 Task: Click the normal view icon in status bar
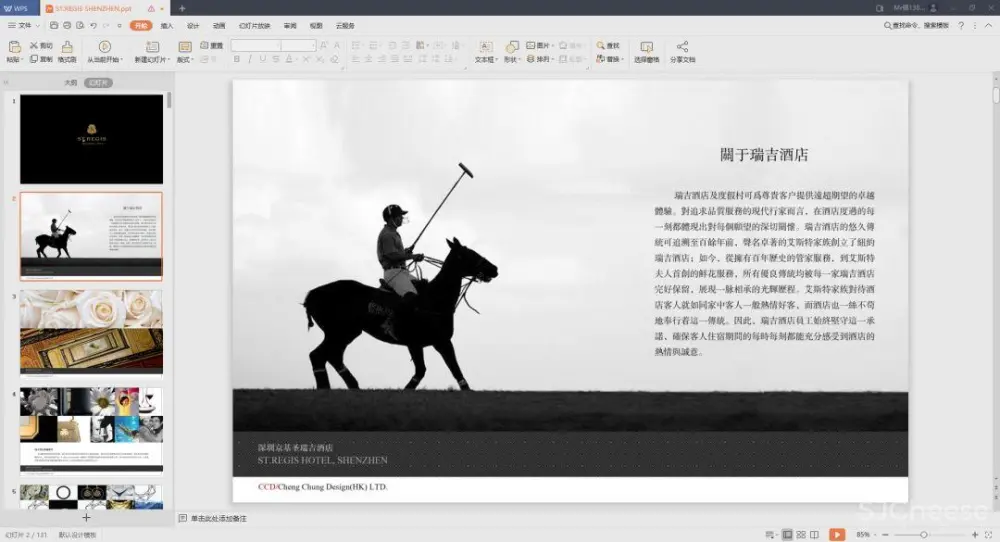pyautogui.click(x=788, y=534)
